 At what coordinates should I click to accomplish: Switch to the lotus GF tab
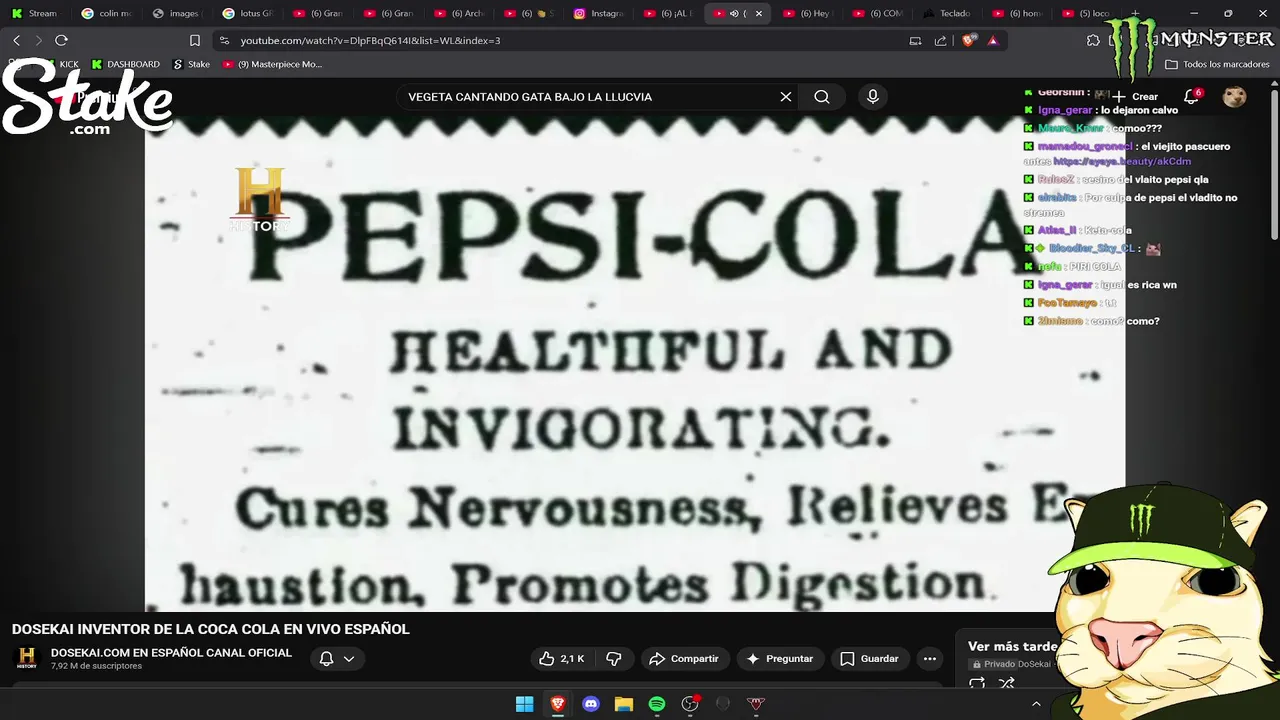tap(246, 13)
